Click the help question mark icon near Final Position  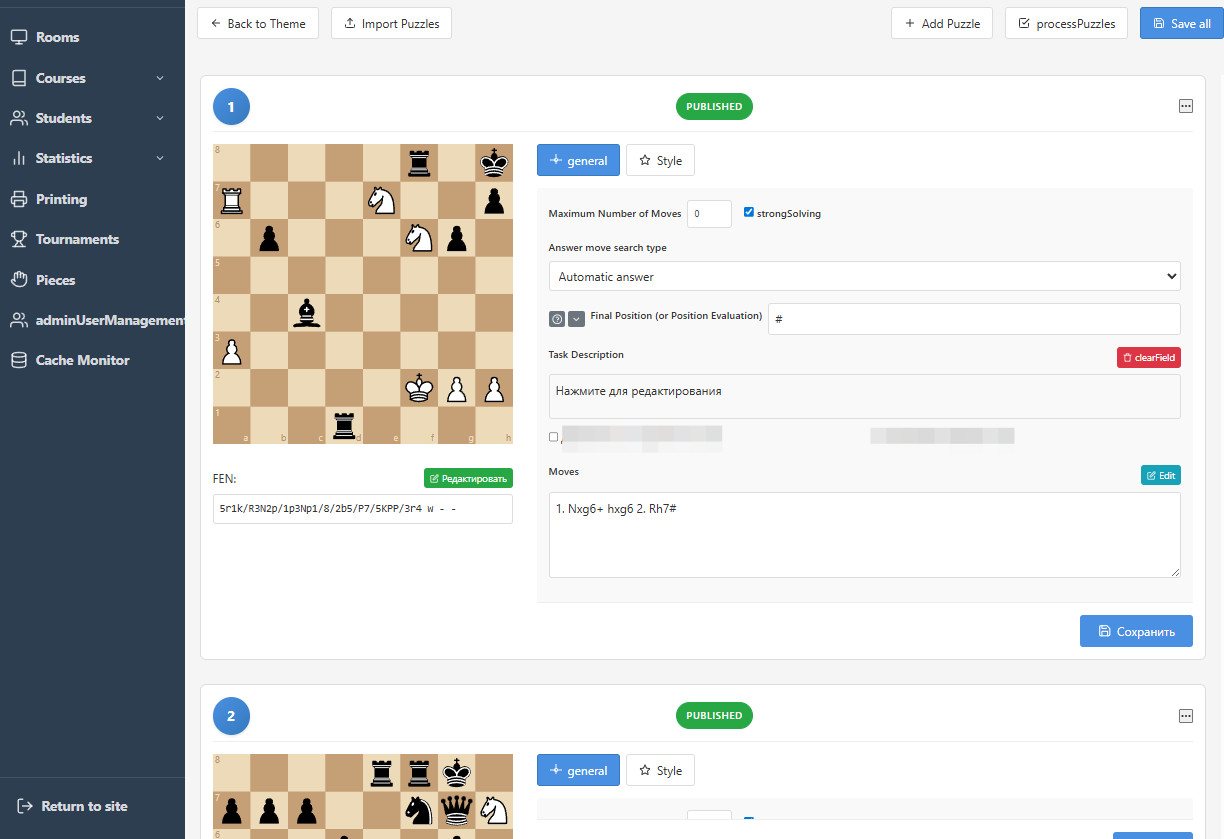pyautogui.click(x=557, y=319)
